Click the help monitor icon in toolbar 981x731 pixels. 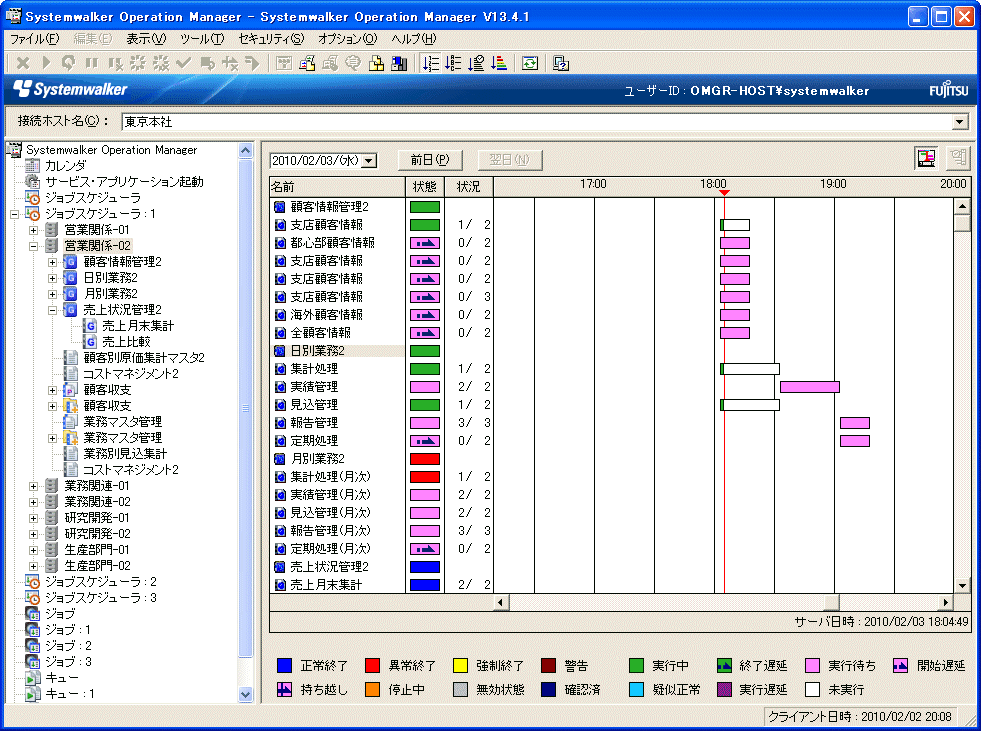561,63
